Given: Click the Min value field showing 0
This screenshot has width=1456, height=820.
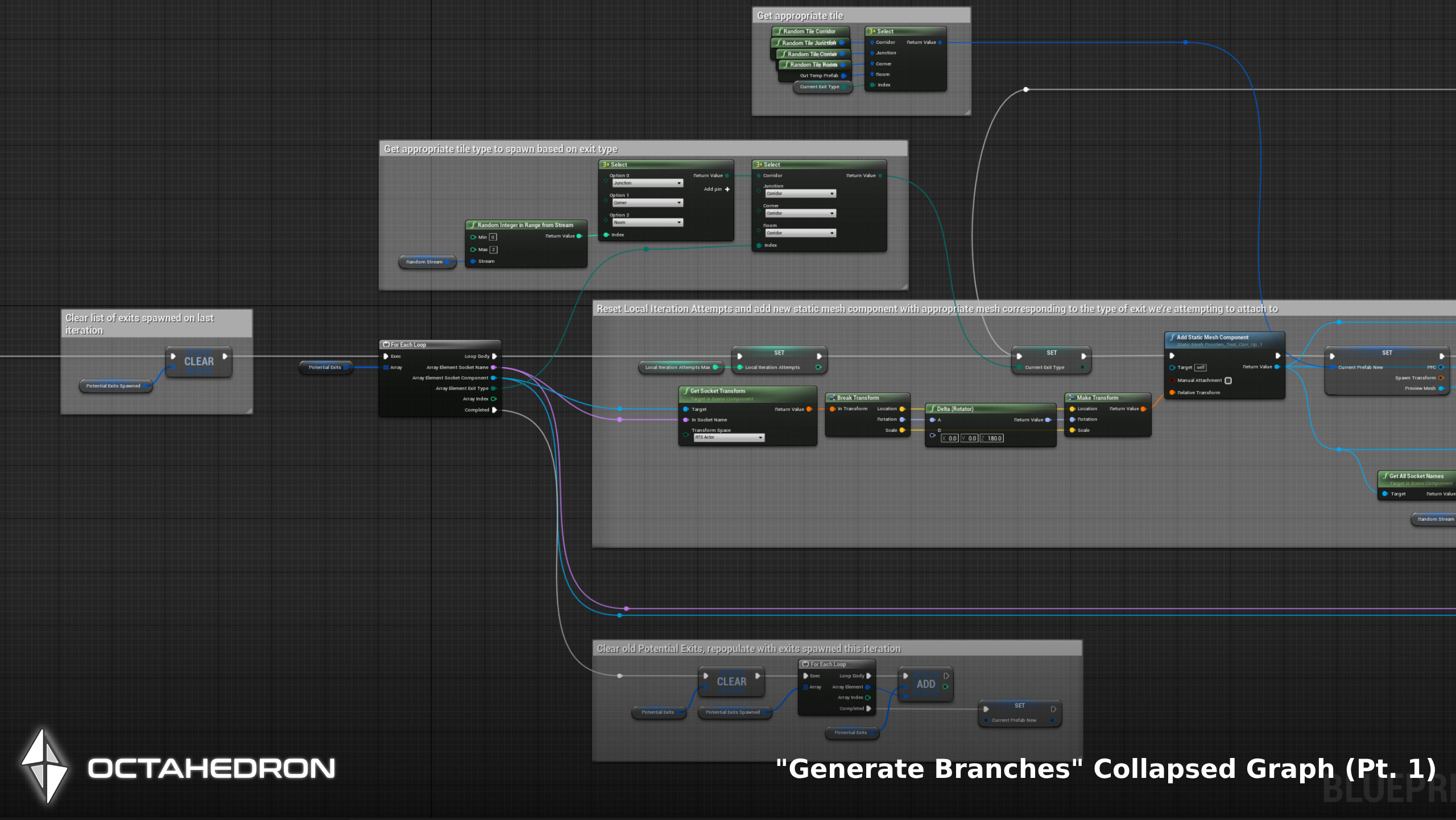Looking at the screenshot, I should pyautogui.click(x=493, y=237).
